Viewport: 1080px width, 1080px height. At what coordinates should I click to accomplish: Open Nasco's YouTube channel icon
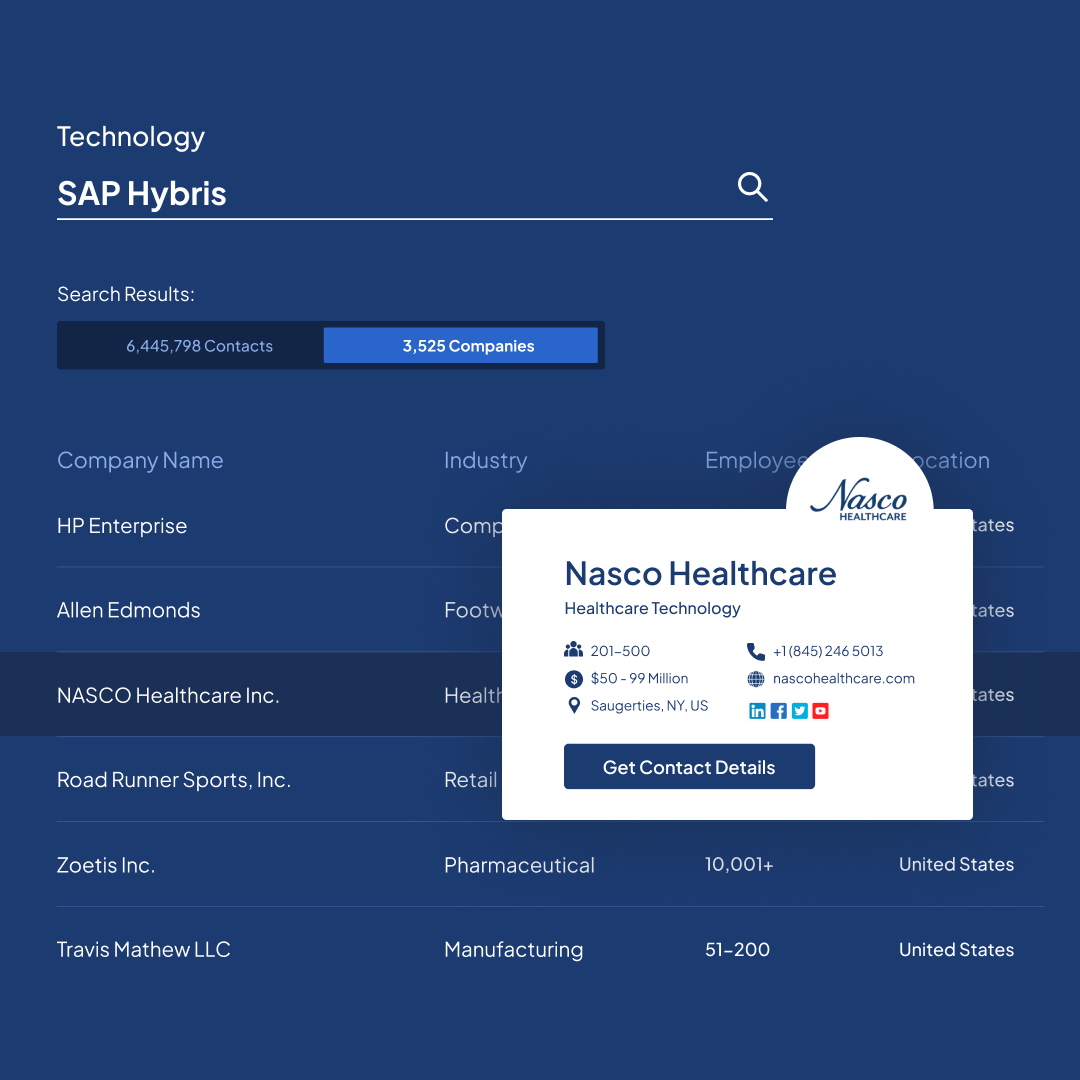820,711
